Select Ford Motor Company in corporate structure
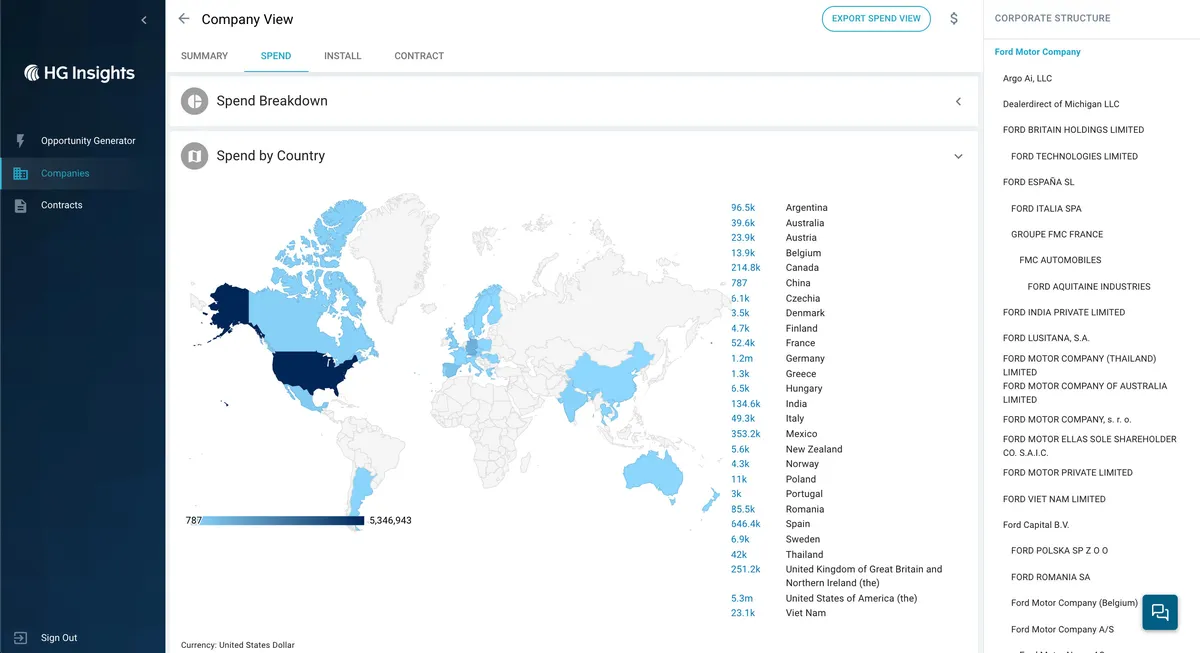Viewport: 1200px width, 653px height. [1037, 52]
